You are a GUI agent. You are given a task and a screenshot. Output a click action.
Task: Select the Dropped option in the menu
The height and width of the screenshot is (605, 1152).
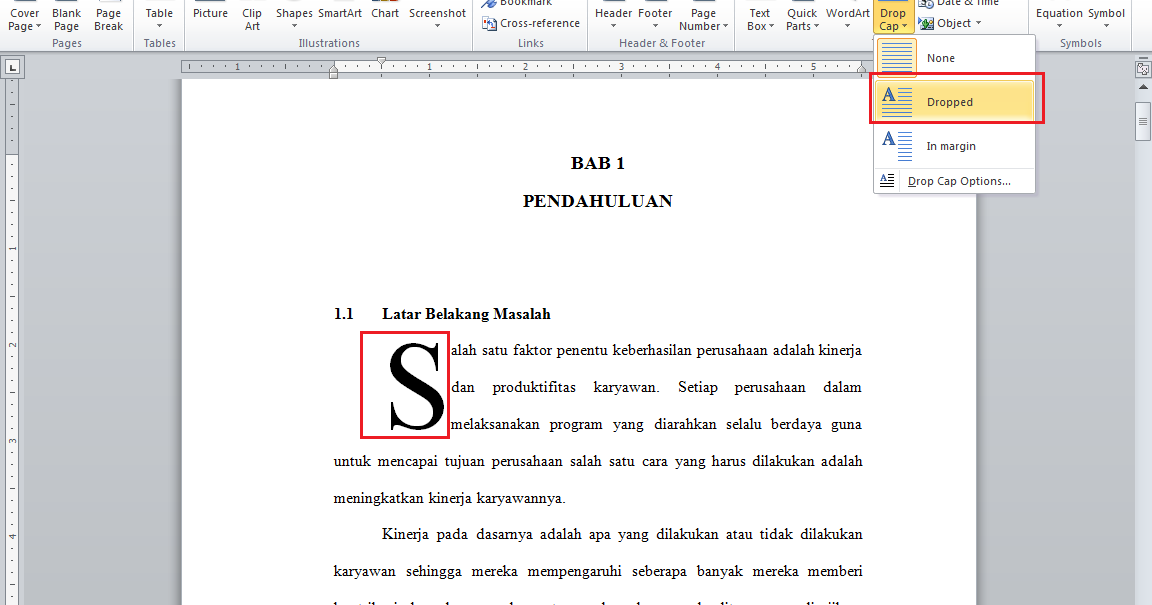tap(949, 101)
